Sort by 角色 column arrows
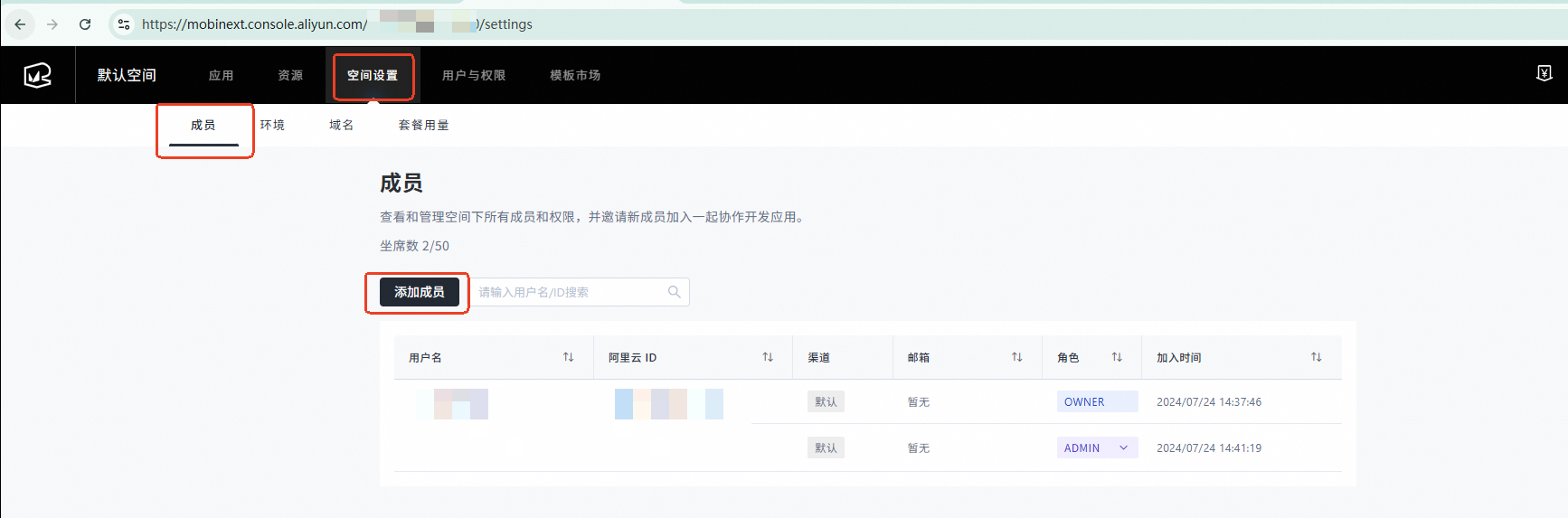The height and width of the screenshot is (518, 1568). (1117, 357)
